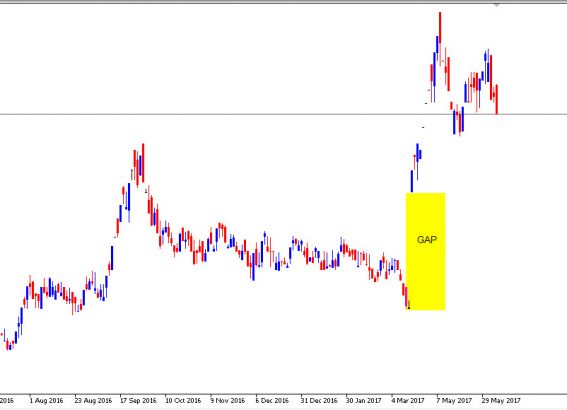567x410 pixels.
Task: Click the 29 May 2017 date label
Action: pyautogui.click(x=501, y=401)
